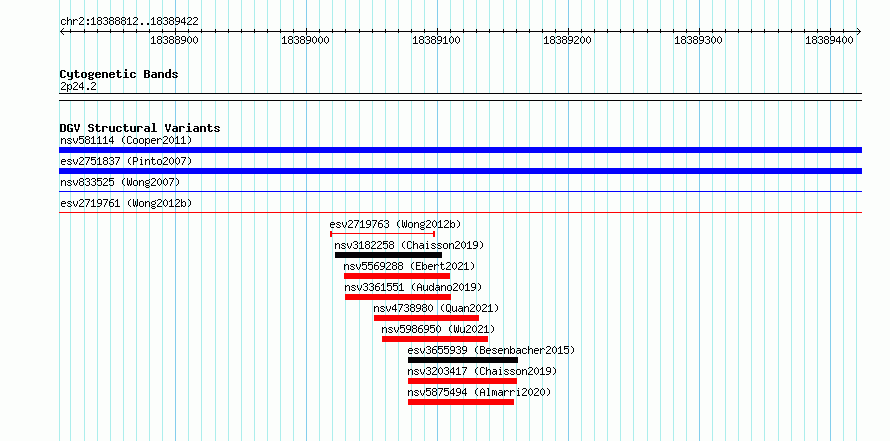Select the red bar under nsv3203417
The width and height of the screenshot is (890, 441).
tap(463, 381)
